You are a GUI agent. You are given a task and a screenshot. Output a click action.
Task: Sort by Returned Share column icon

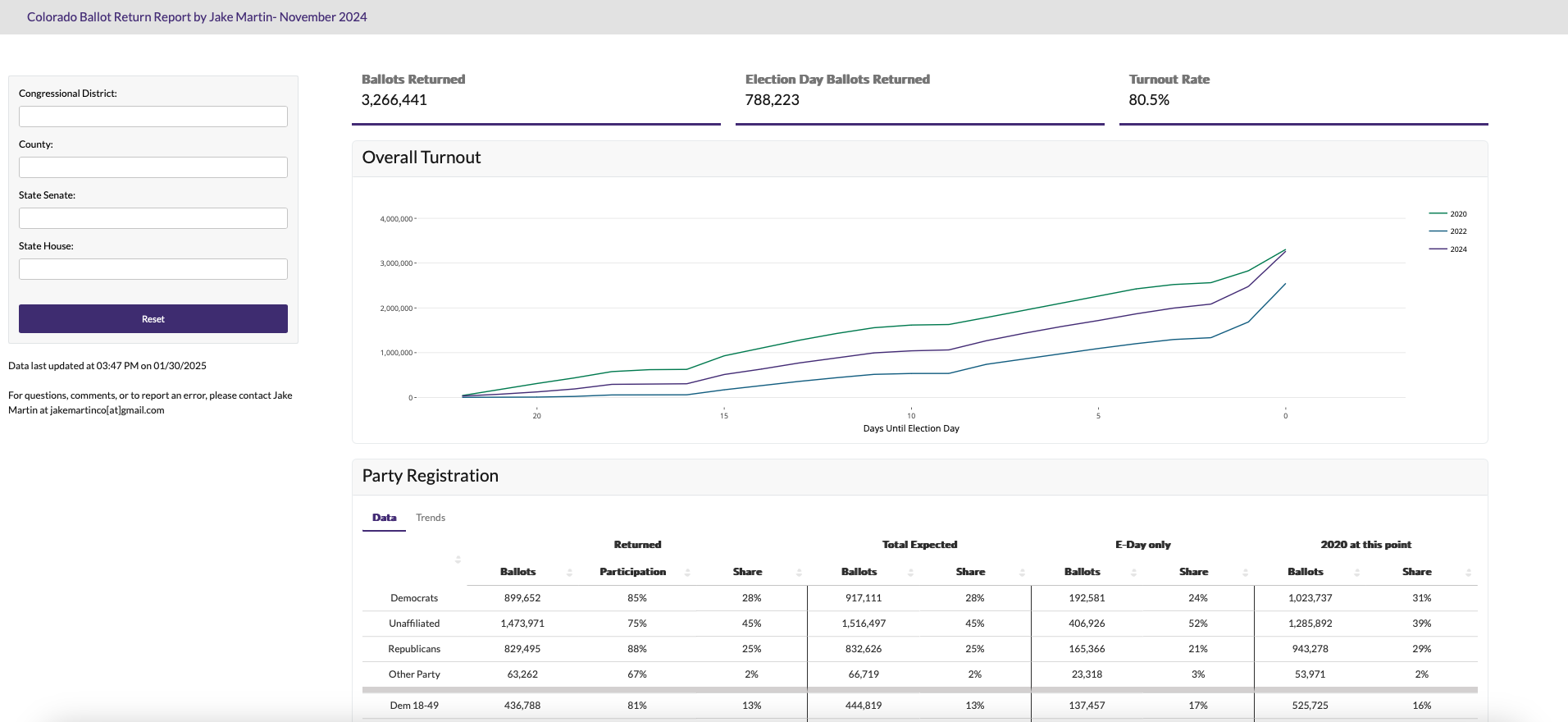pos(799,572)
